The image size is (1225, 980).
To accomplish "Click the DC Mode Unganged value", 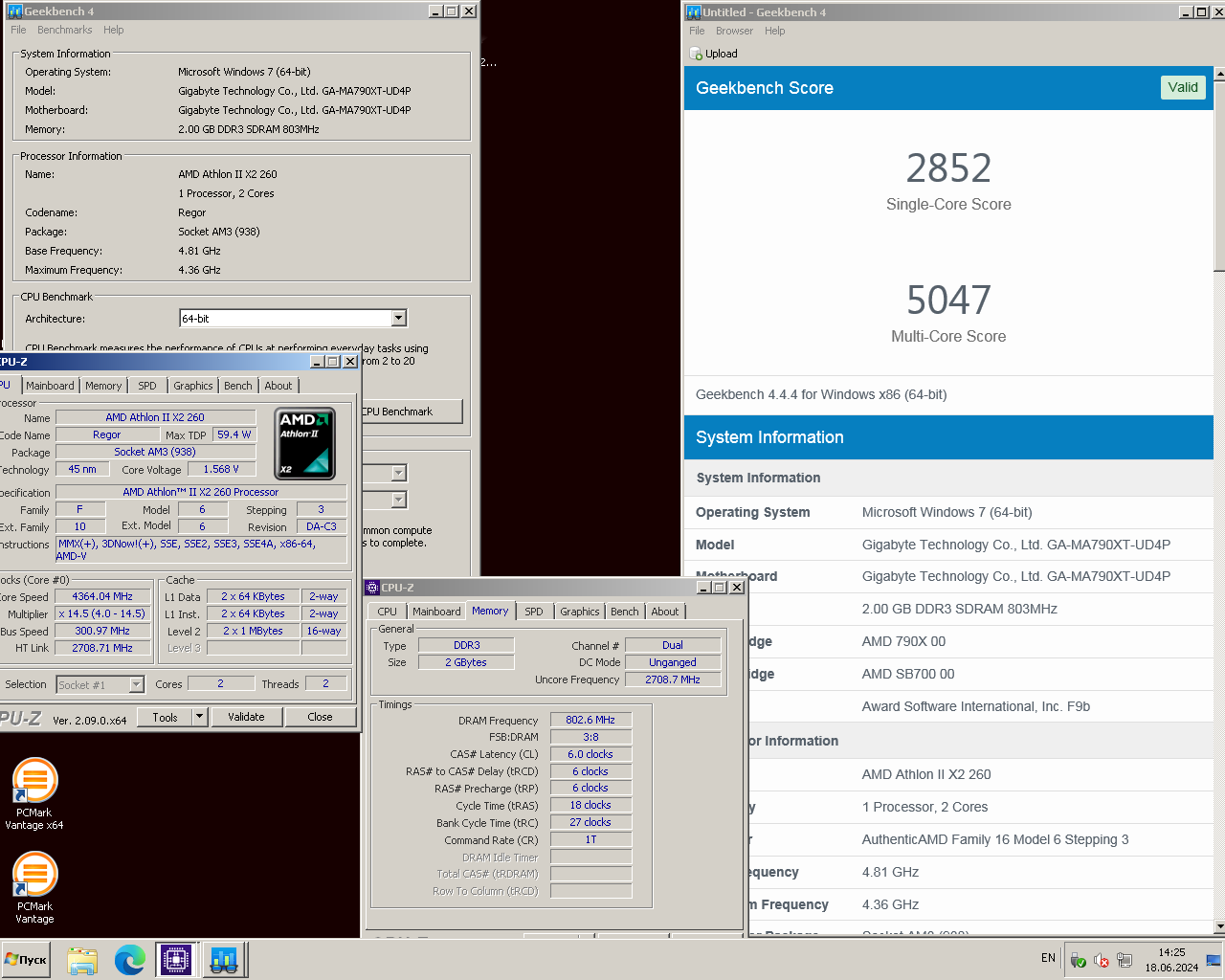I will (x=673, y=662).
